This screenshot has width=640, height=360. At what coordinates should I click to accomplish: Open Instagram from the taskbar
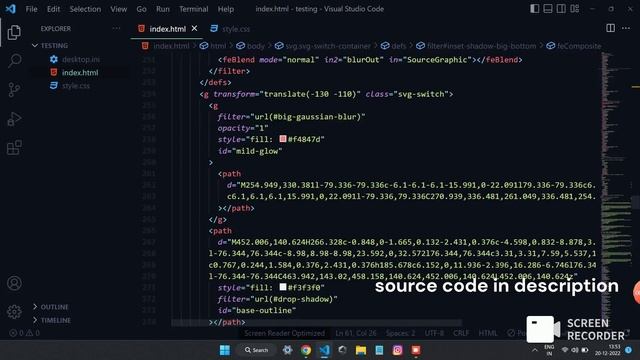398,350
